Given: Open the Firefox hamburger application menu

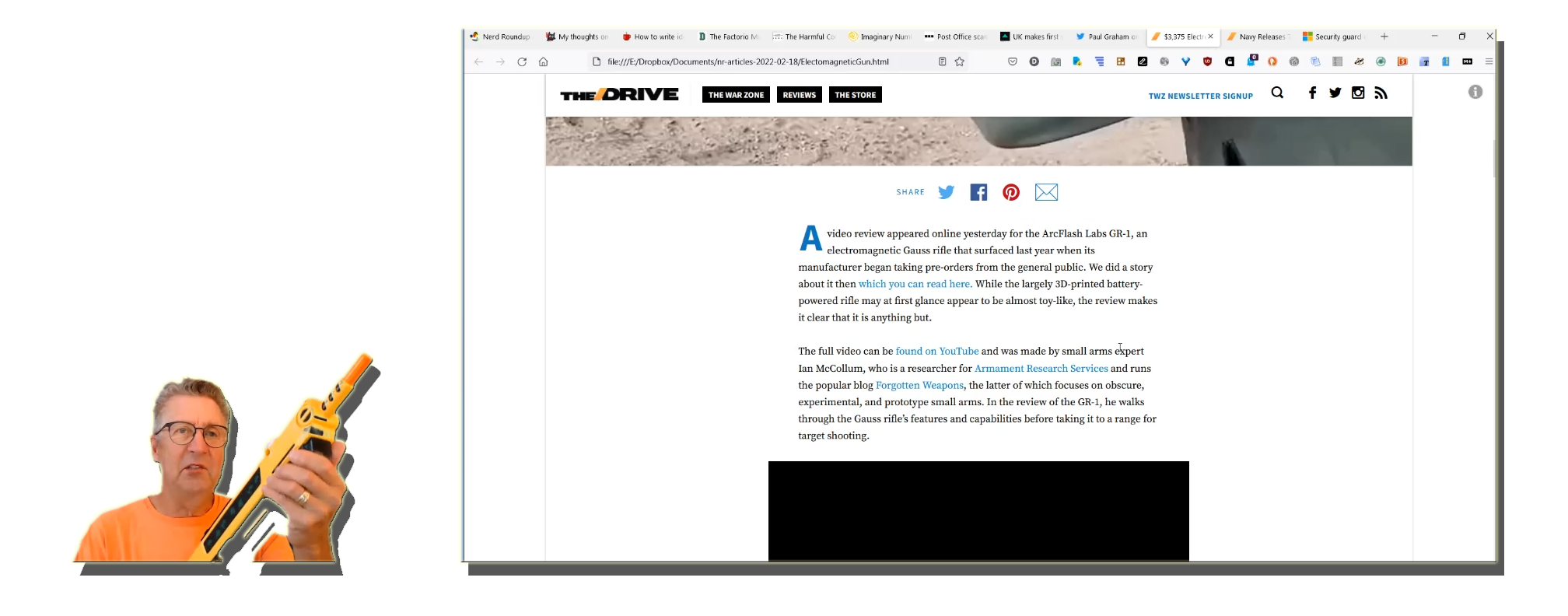Looking at the screenshot, I should [1489, 61].
